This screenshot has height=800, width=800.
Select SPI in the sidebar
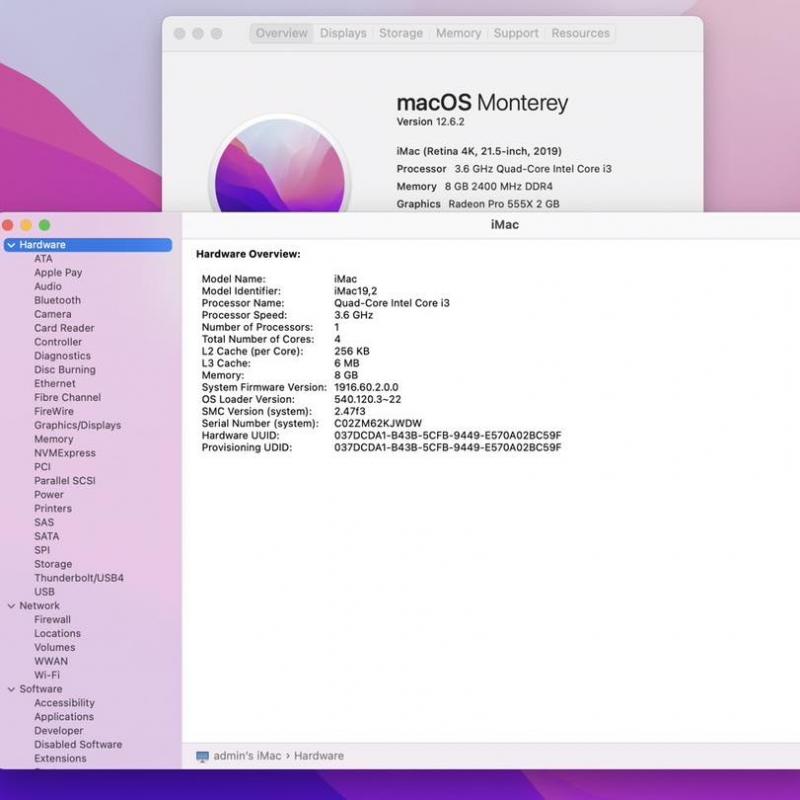pos(42,550)
